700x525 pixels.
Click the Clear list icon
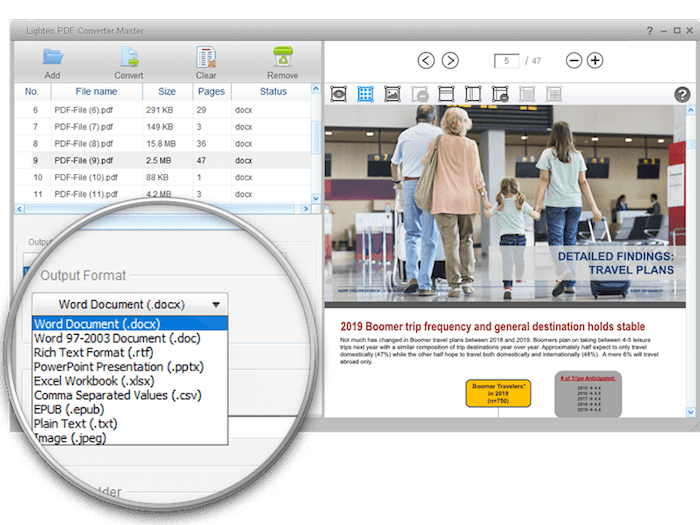pyautogui.click(x=206, y=57)
